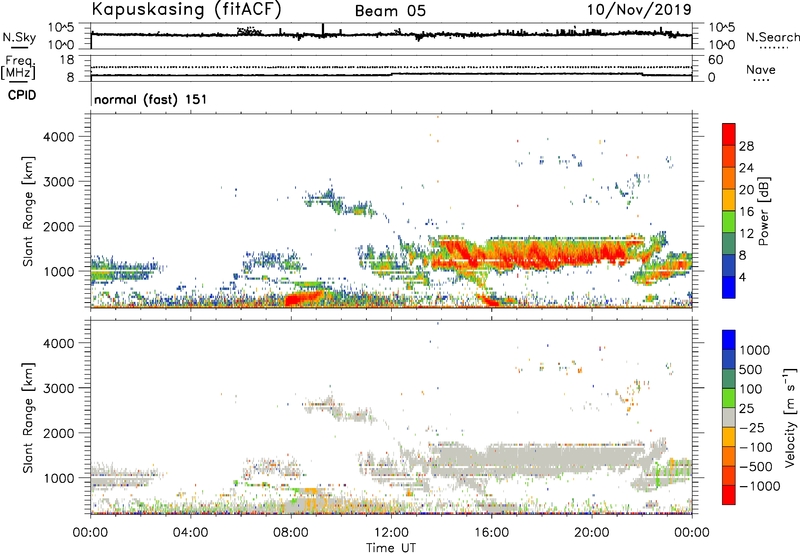This screenshot has width=800, height=554.
Task: Click the 28 dB colorbar tick label
Action: (746, 146)
